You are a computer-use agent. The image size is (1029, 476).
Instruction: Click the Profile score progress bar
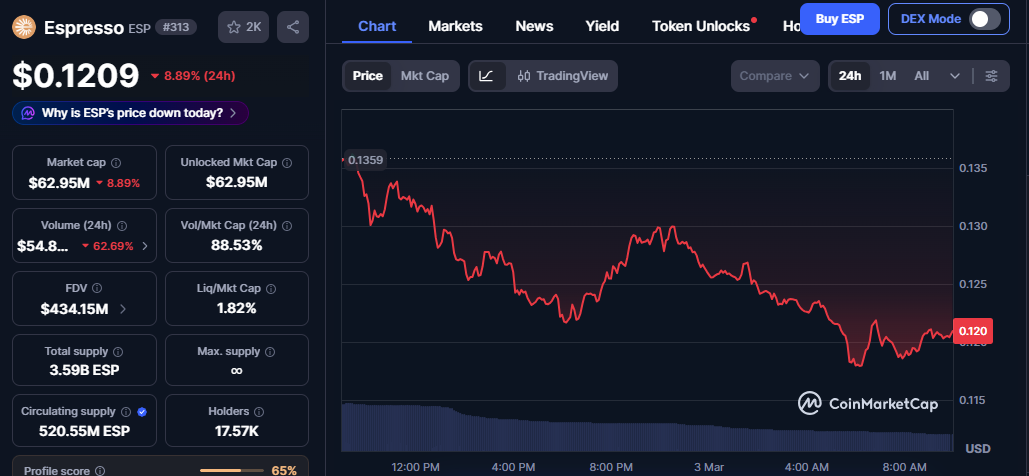click(x=230, y=471)
